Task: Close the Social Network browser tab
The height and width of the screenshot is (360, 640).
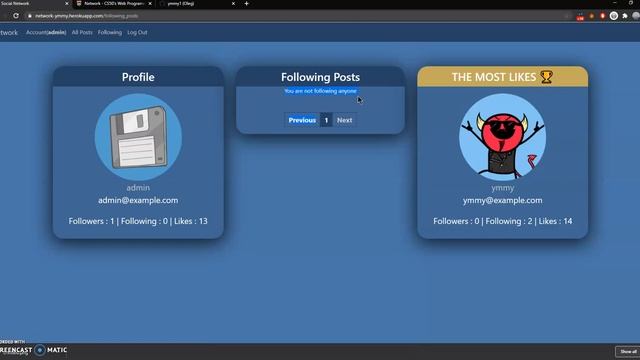Action: (67, 4)
